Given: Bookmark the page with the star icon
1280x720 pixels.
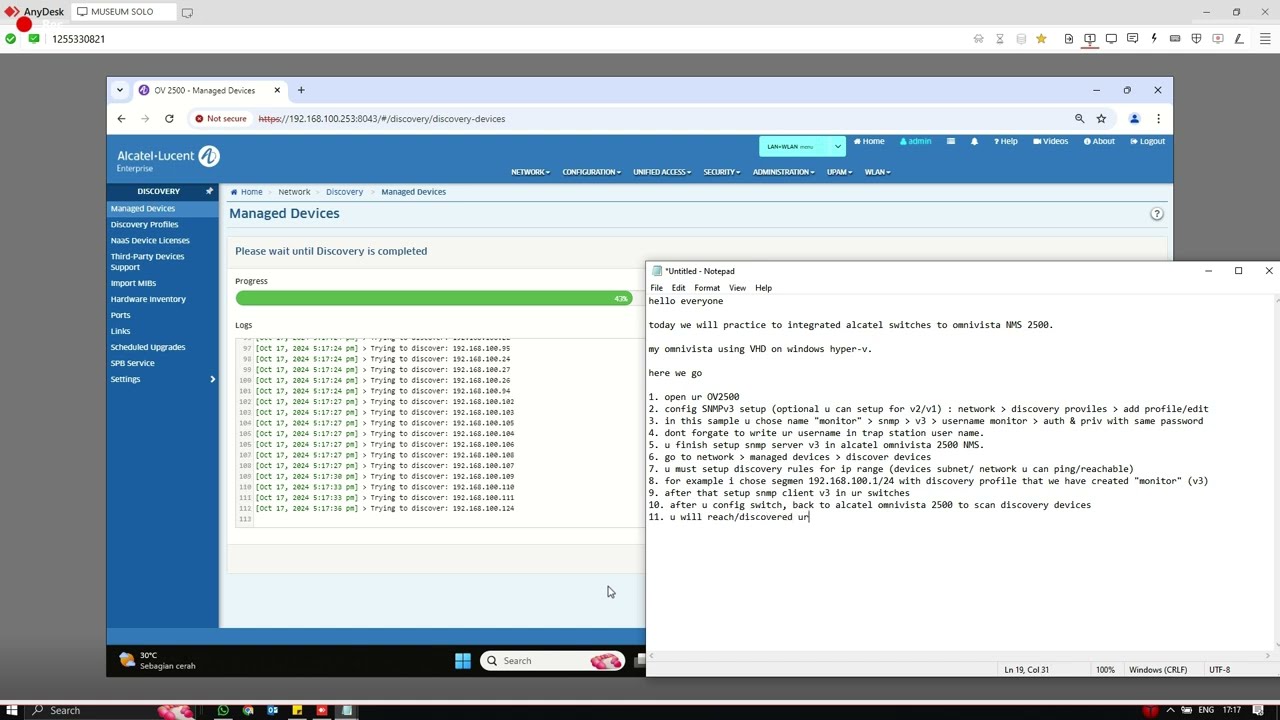Looking at the screenshot, I should tap(1101, 118).
